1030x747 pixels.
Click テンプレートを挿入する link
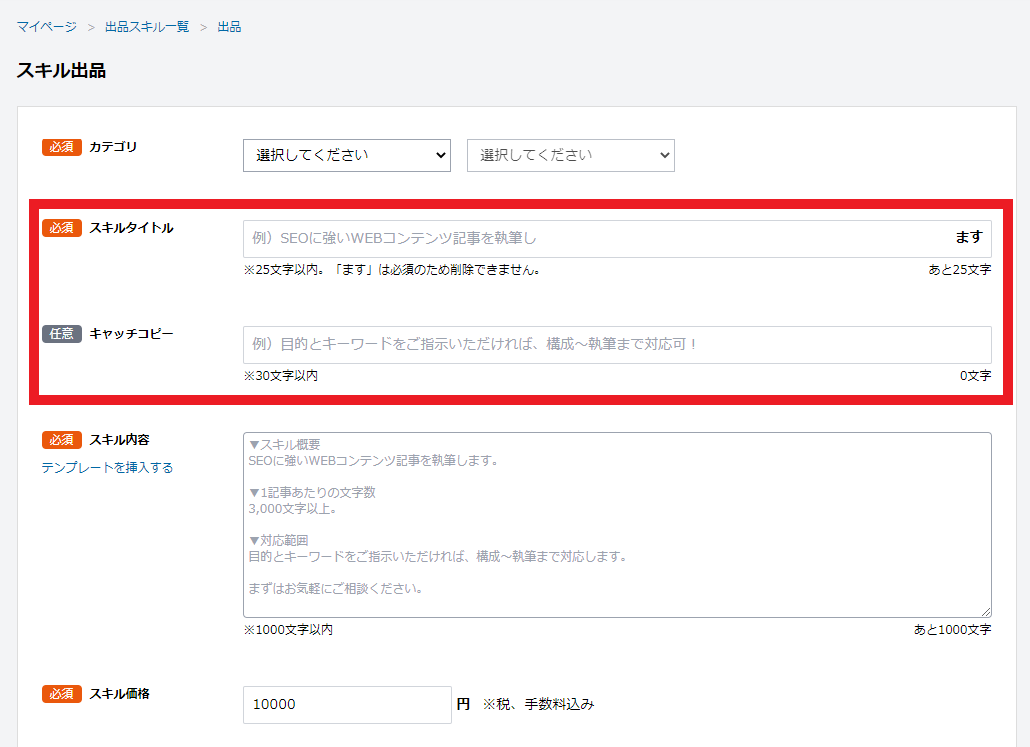pyautogui.click(x=107, y=467)
